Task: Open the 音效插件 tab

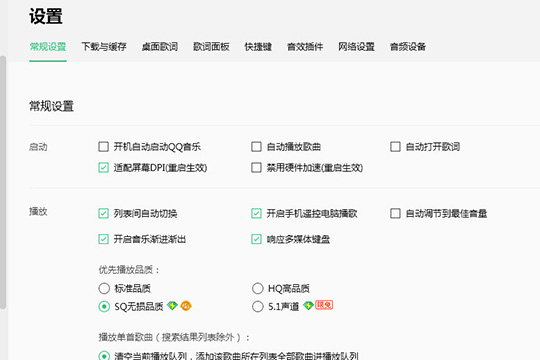Action: click(305, 47)
